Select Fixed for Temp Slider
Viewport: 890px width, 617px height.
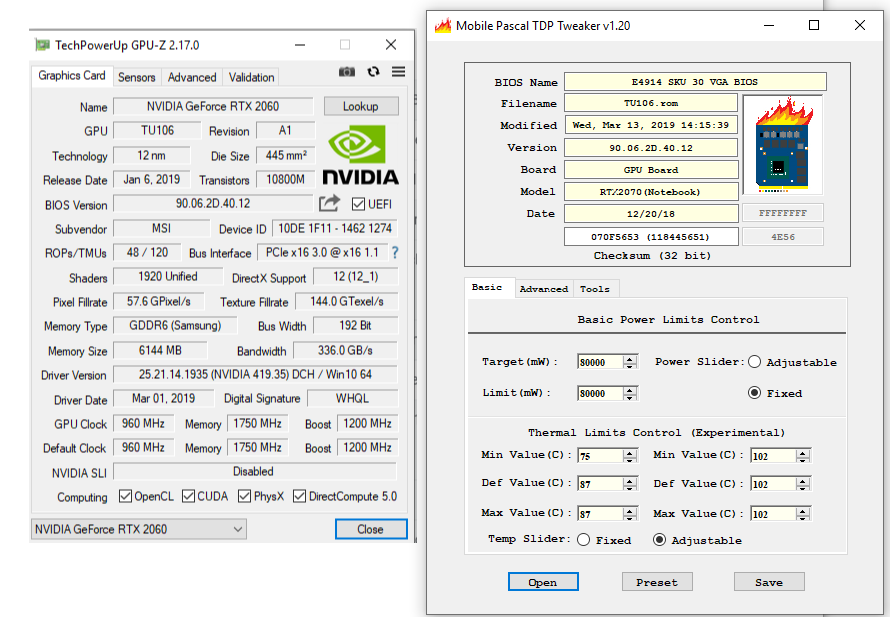pyautogui.click(x=583, y=540)
